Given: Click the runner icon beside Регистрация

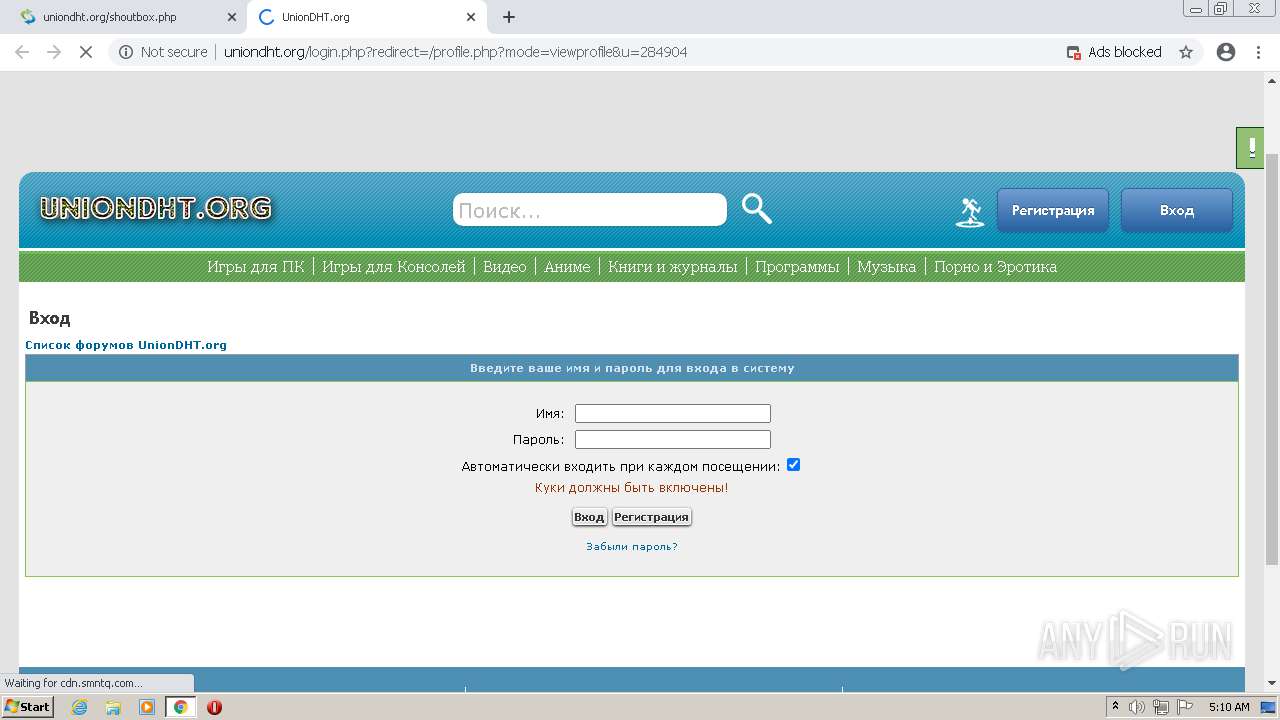Looking at the screenshot, I should tap(969, 212).
